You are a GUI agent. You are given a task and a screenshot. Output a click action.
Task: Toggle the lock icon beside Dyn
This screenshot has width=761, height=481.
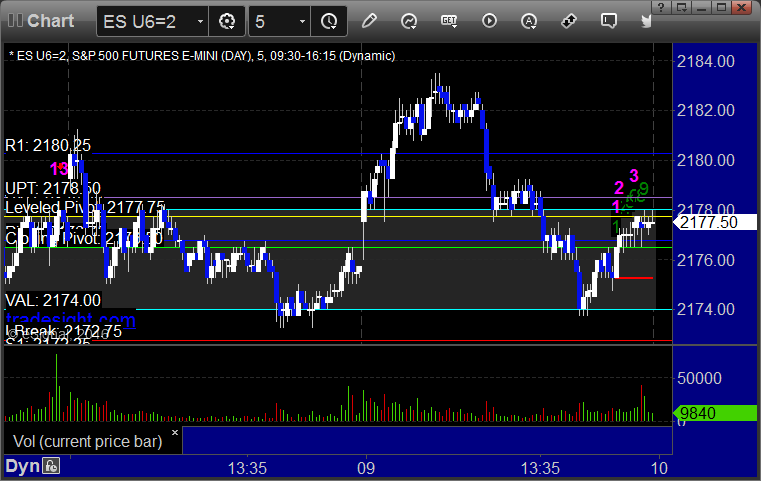tap(51, 466)
